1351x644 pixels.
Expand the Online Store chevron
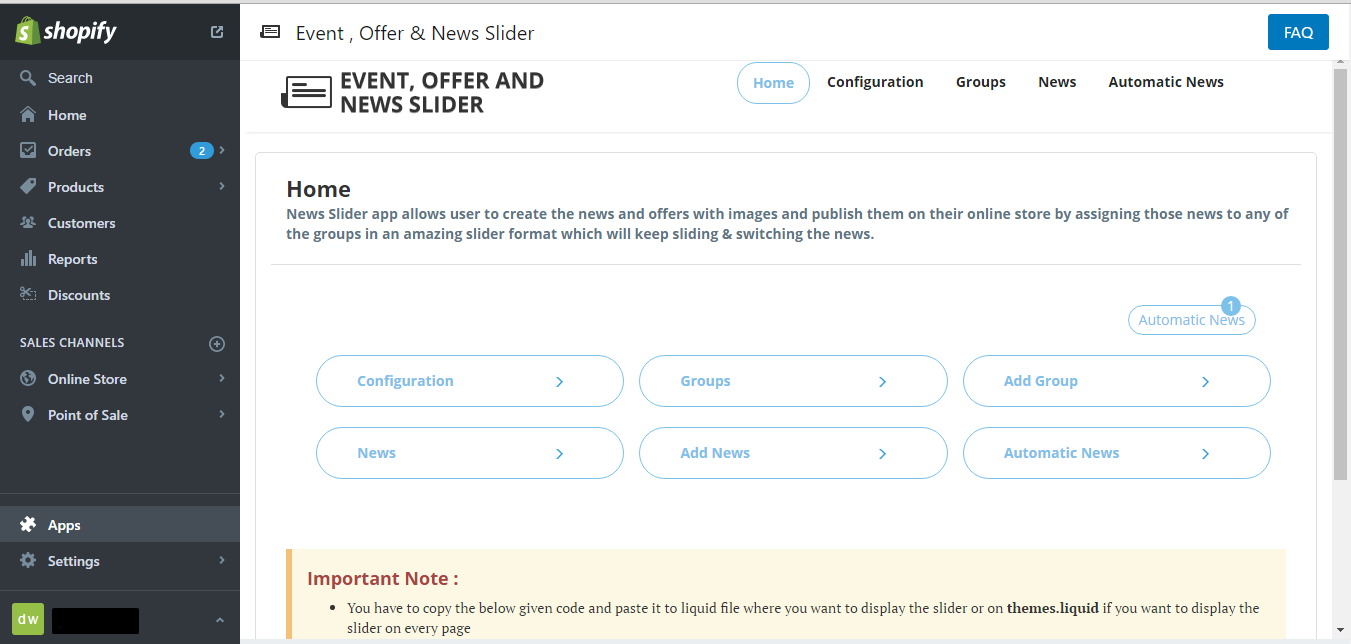click(222, 379)
